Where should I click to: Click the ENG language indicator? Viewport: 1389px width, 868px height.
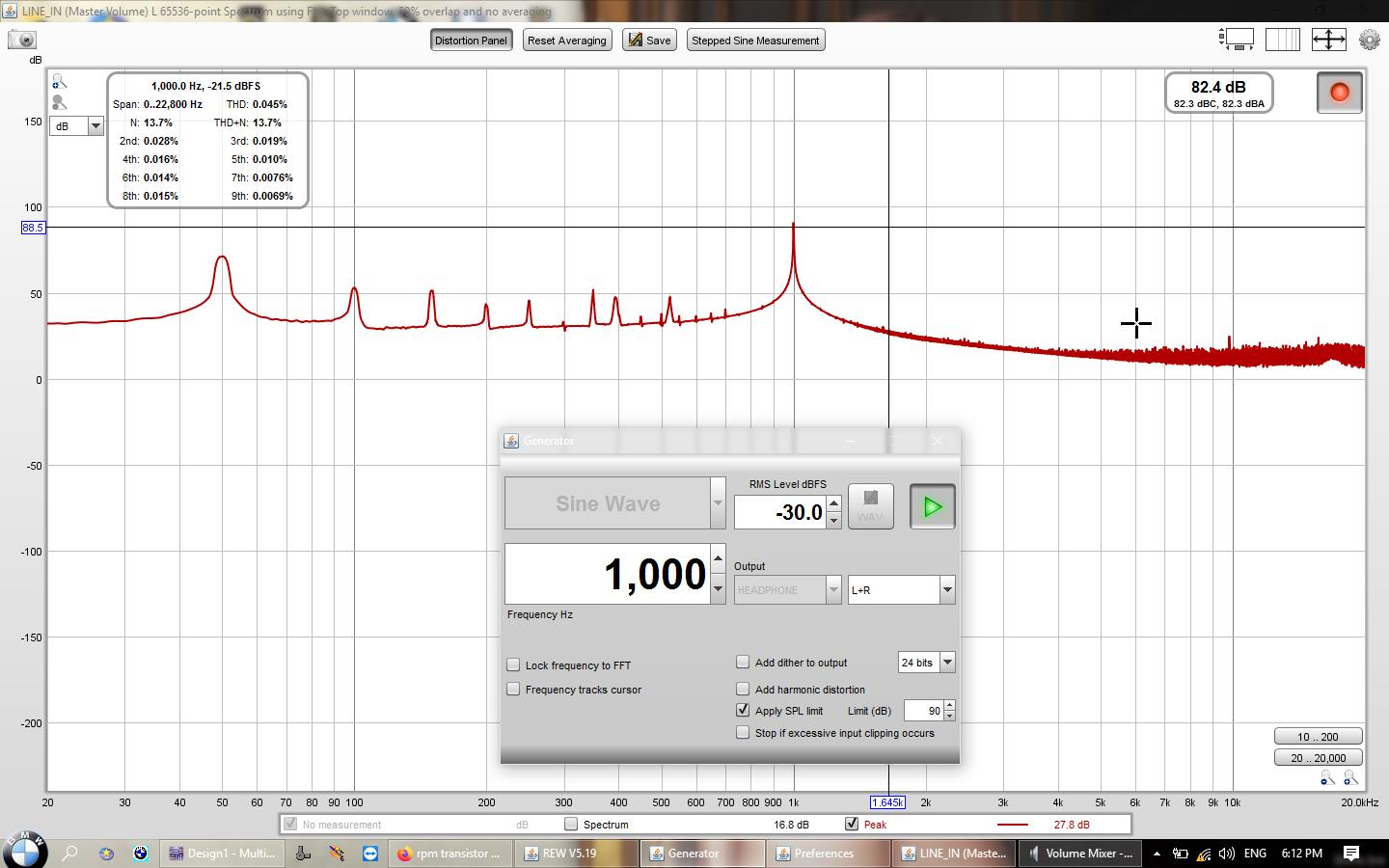coord(1255,853)
